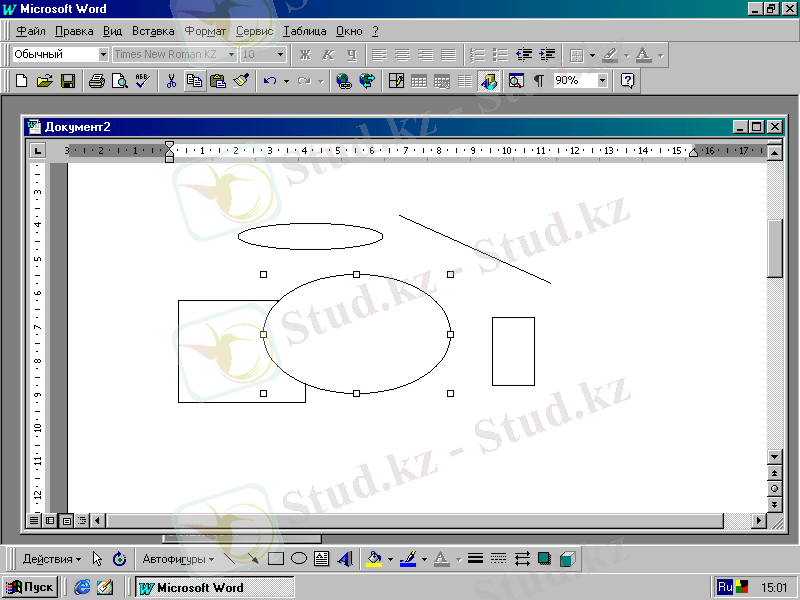
Task: Open the Web toolbar
Action: (x=367, y=81)
